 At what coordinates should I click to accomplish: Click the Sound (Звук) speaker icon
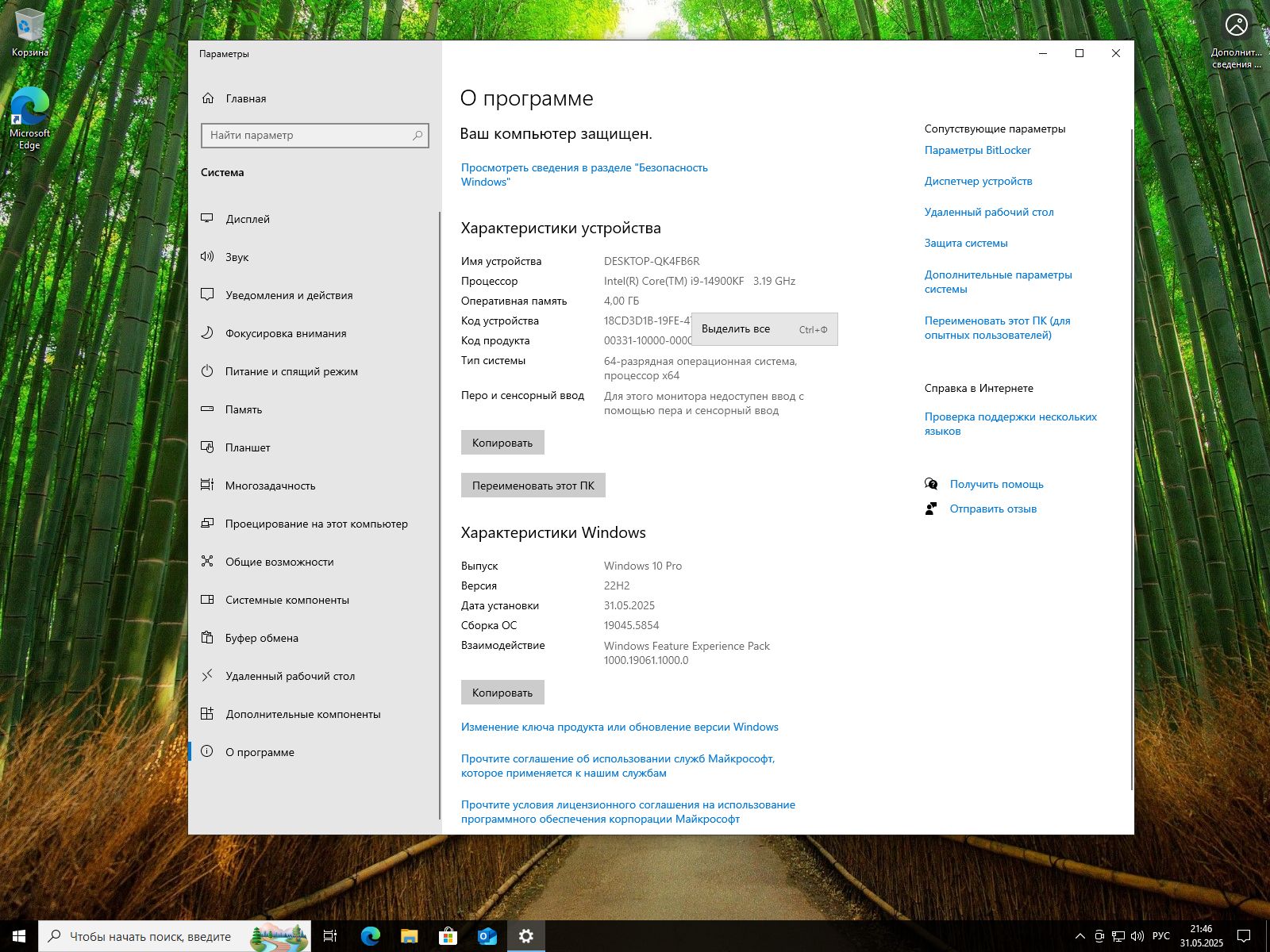207,256
